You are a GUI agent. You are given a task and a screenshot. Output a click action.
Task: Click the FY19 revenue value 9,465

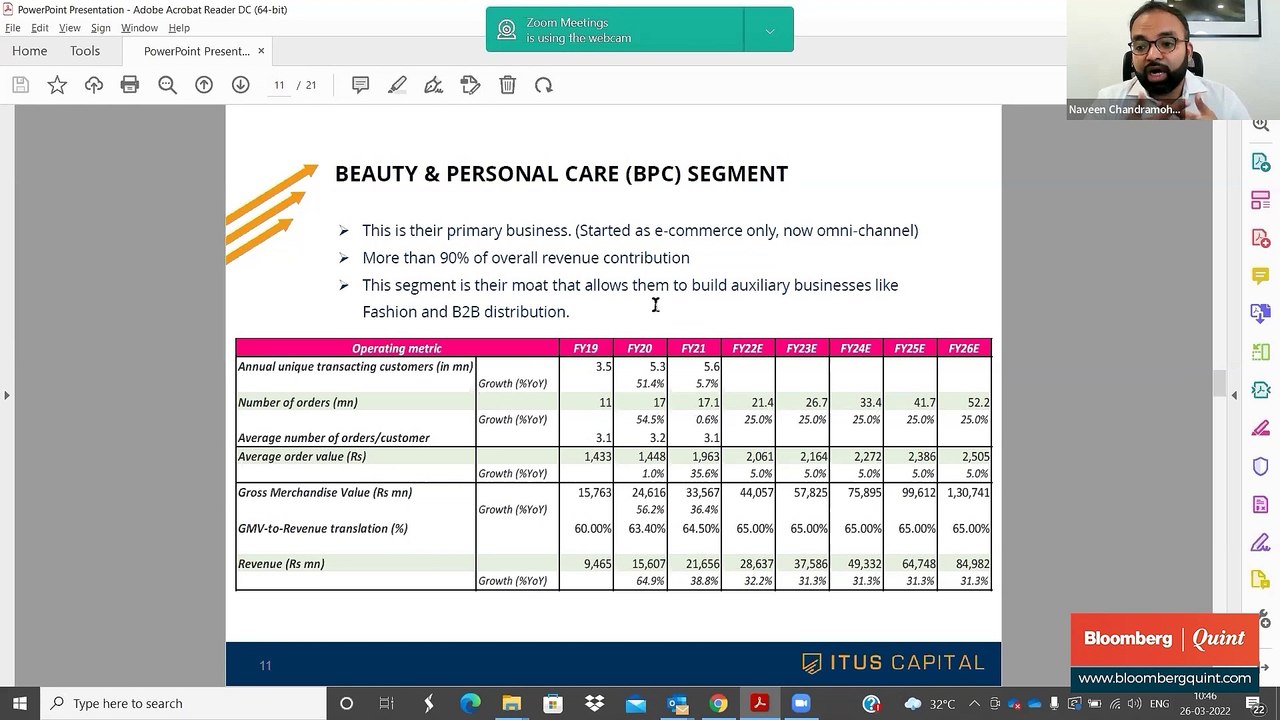597,564
